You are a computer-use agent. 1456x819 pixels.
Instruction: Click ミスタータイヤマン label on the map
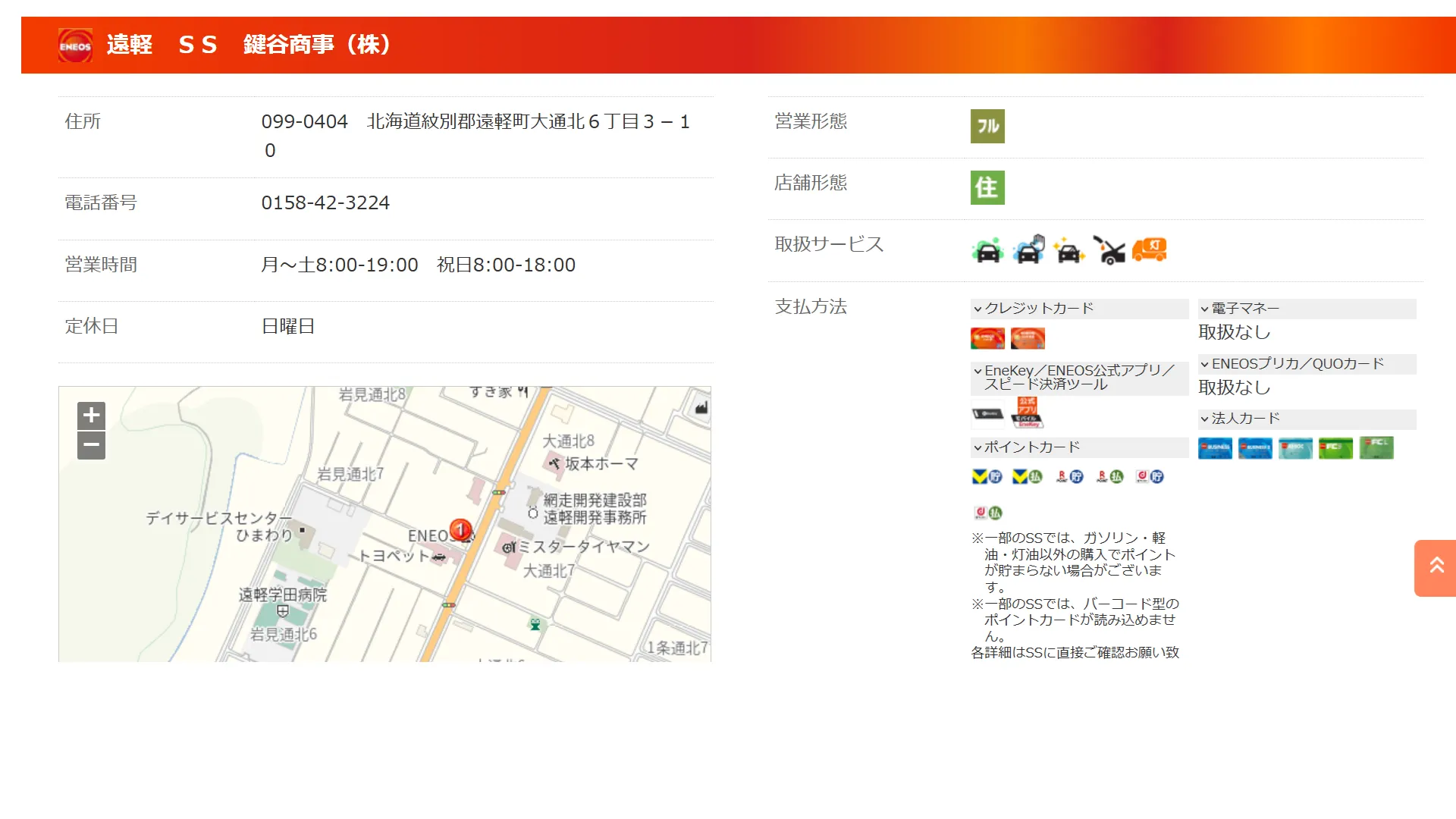[x=584, y=547]
